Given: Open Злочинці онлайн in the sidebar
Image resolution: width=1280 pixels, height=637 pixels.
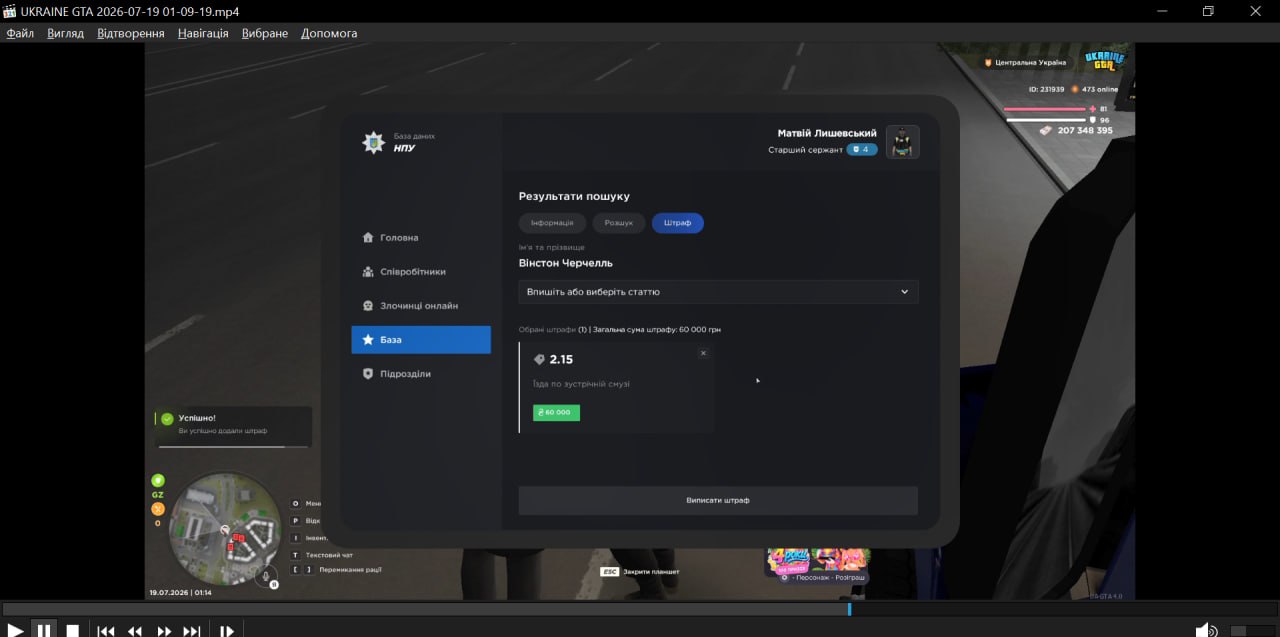Looking at the screenshot, I should 421,306.
